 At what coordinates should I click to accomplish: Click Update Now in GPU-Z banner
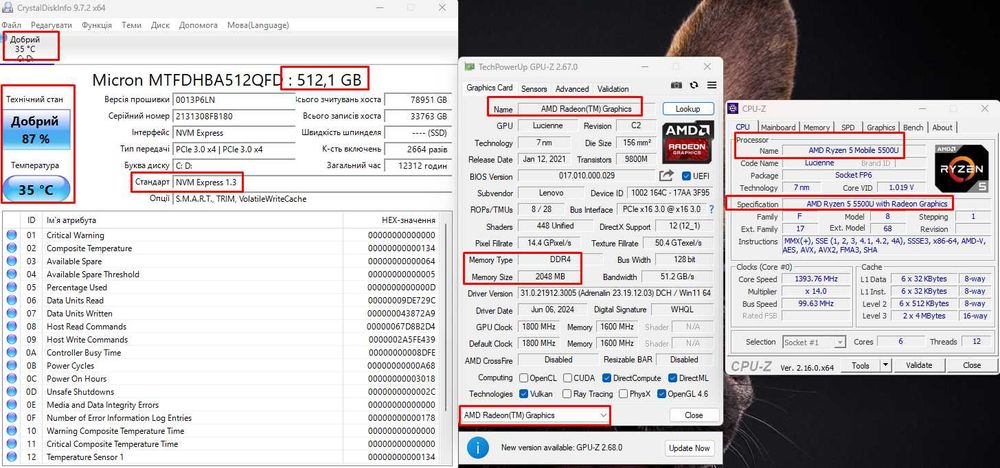[x=689, y=448]
